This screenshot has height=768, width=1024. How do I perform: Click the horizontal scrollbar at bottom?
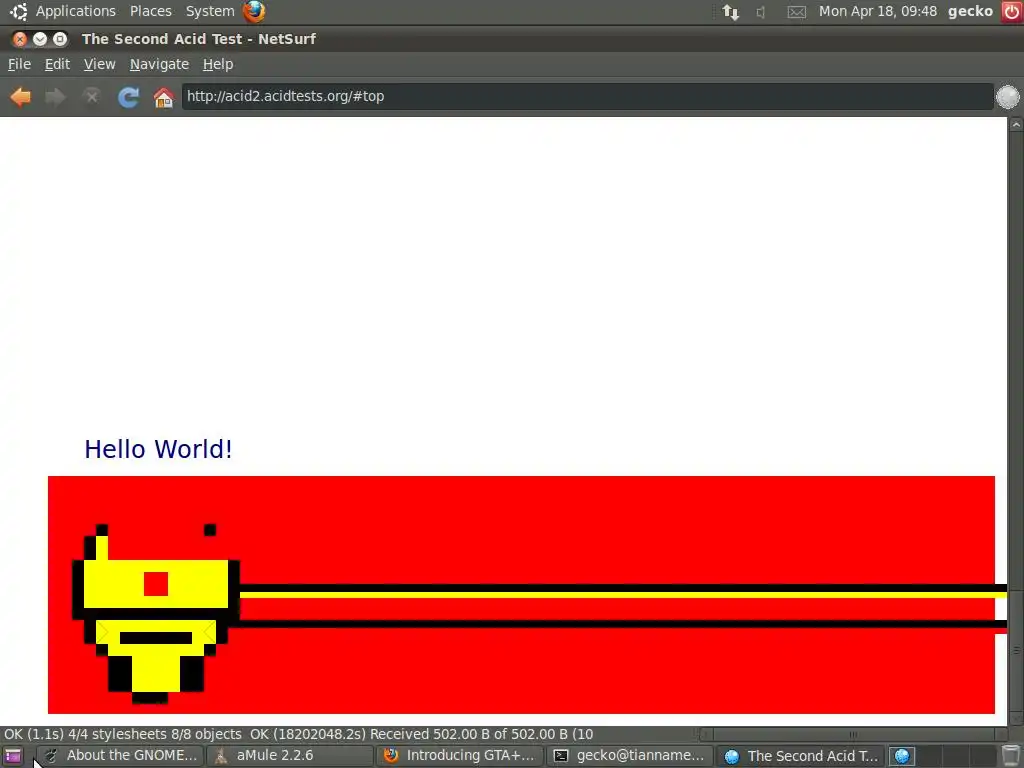(x=852, y=734)
